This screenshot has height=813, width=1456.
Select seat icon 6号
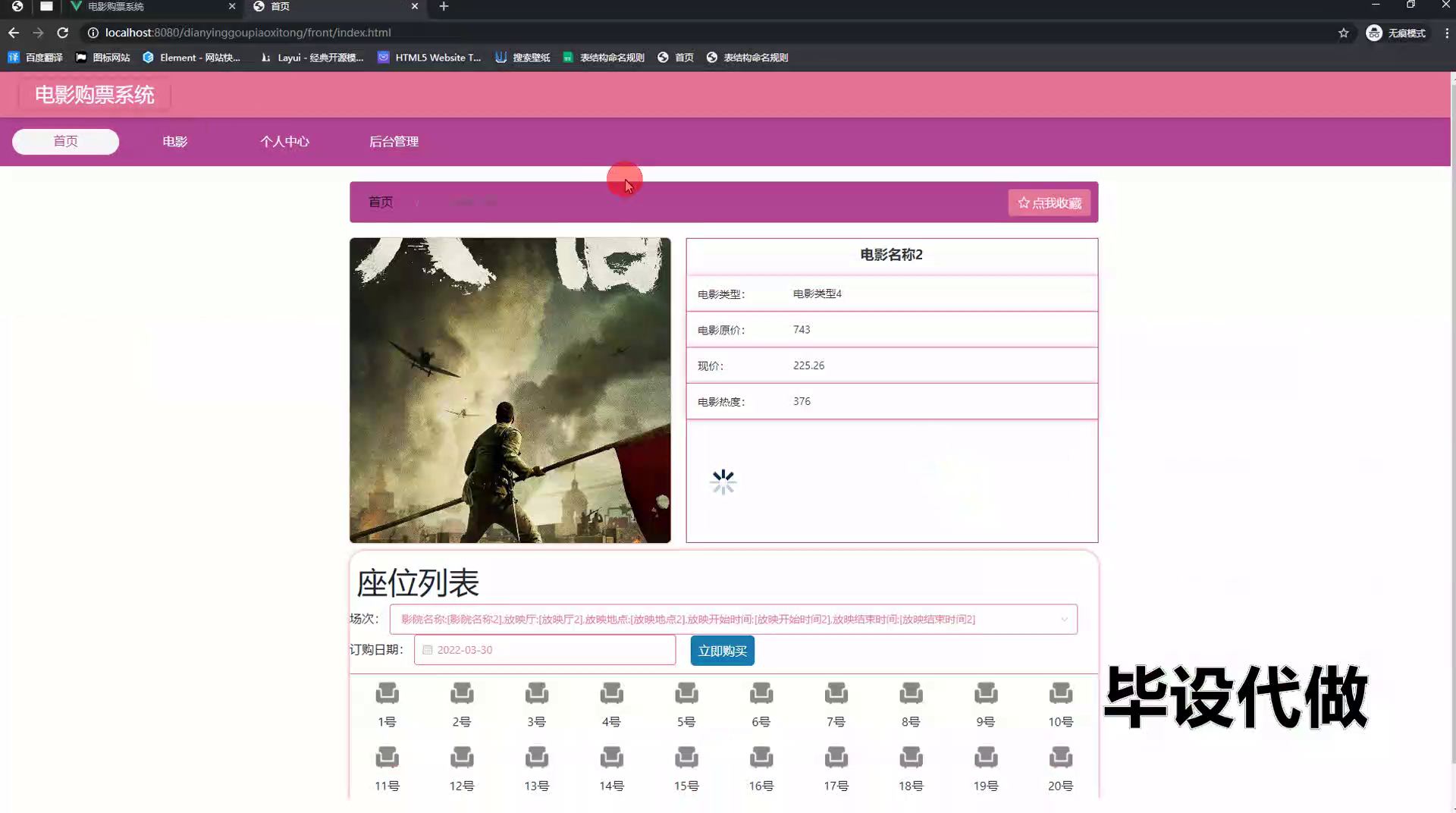(x=761, y=693)
